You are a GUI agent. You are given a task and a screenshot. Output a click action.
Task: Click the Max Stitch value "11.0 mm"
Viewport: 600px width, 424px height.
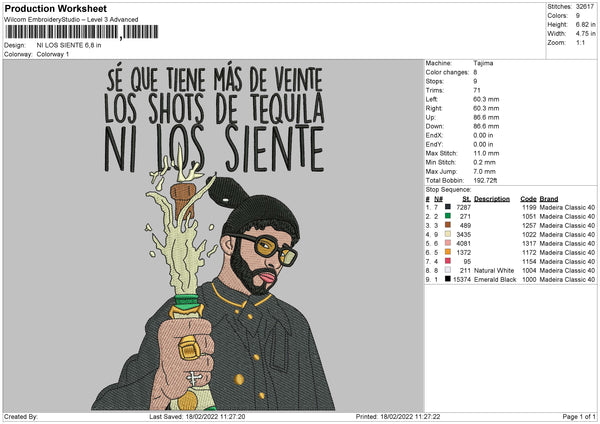tap(486, 153)
